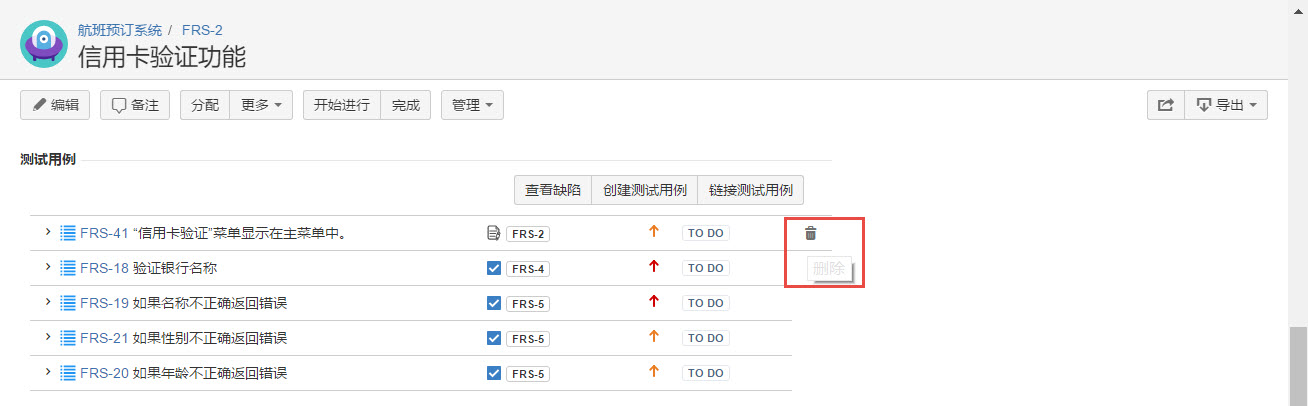Toggle checkbox icon in FRS-19 row
This screenshot has height=406, width=1308.
[x=493, y=303]
